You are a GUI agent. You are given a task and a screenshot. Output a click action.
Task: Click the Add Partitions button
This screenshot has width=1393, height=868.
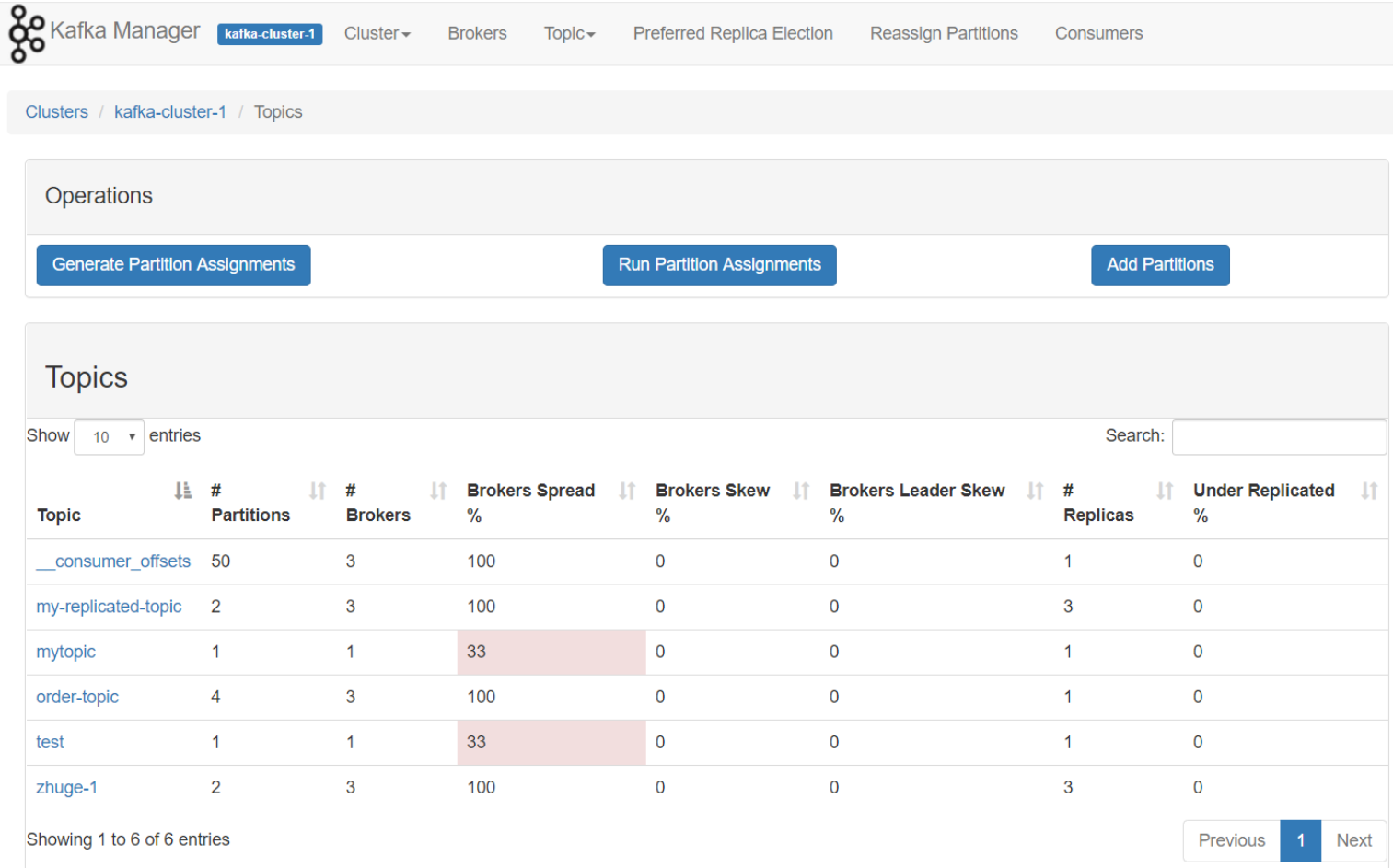tap(1160, 265)
